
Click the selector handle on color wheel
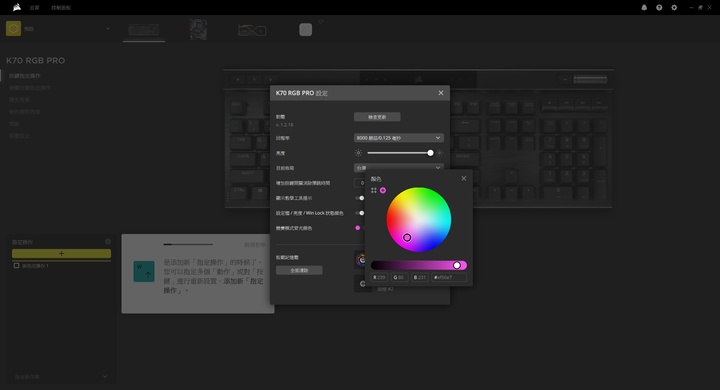pos(407,237)
